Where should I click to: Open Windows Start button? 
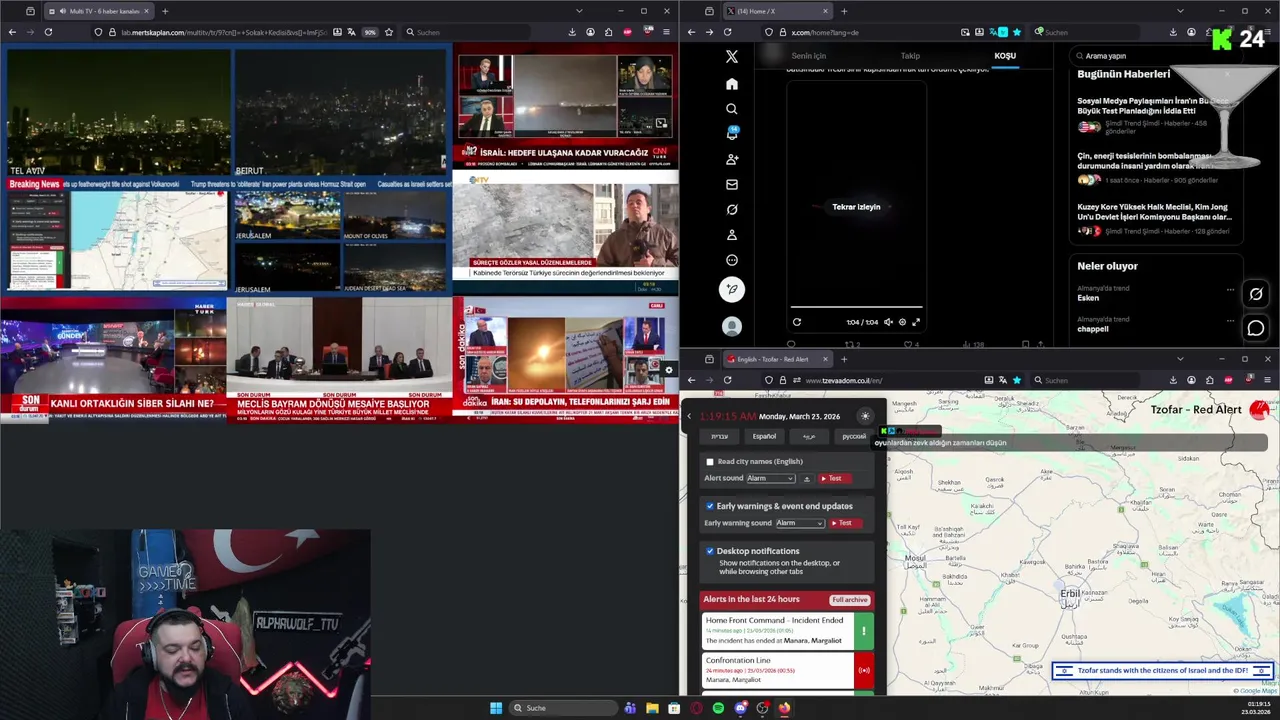(495, 708)
